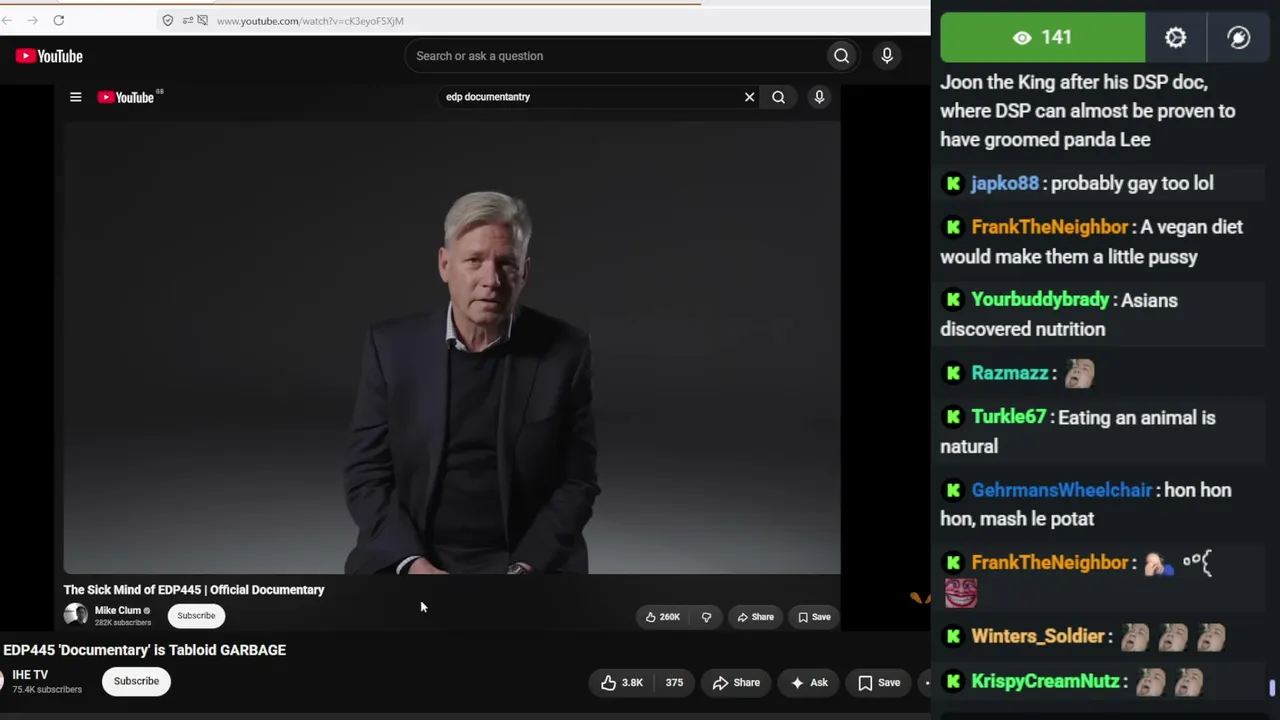Screen dimensions: 1280x720
Task: Save the IHE TV video to playlist
Action: 879,683
